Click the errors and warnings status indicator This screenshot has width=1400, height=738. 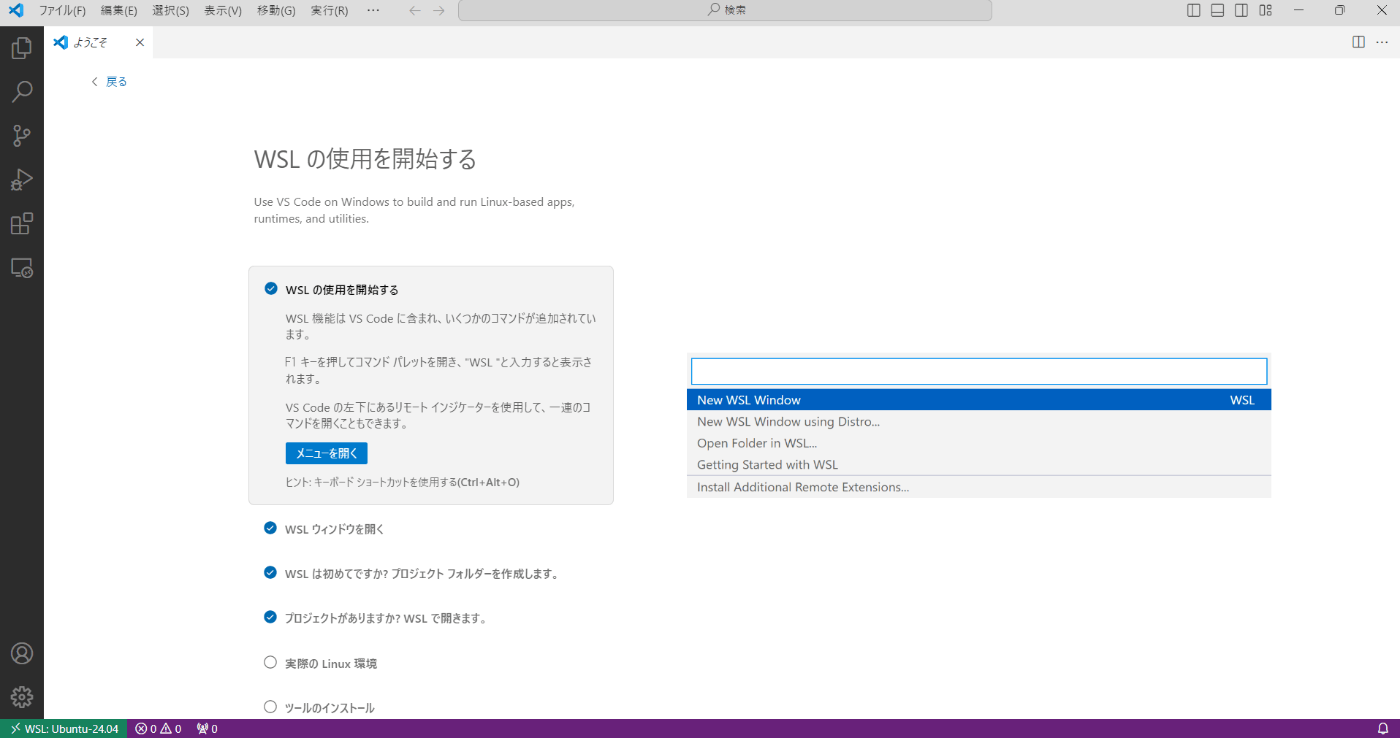158,729
